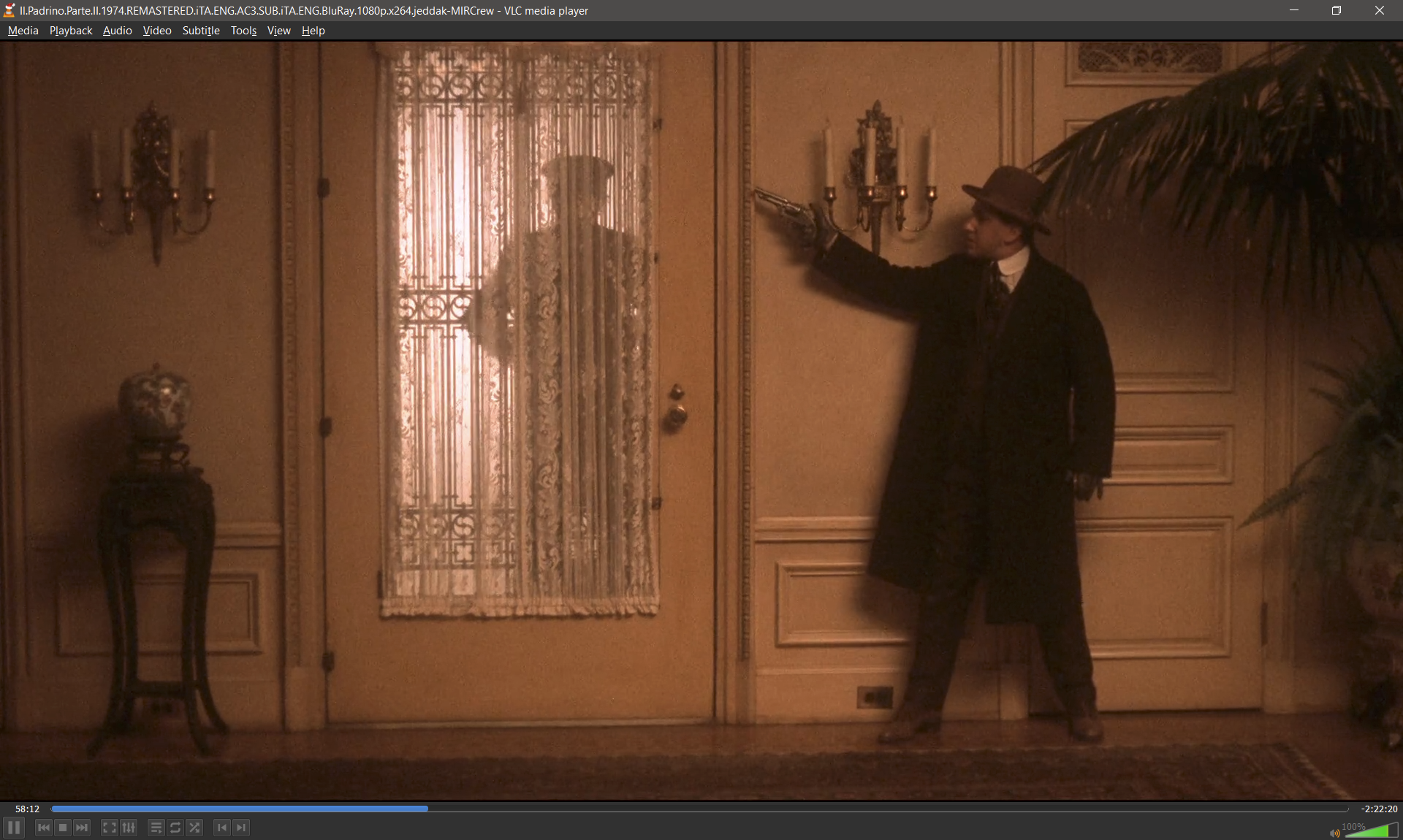This screenshot has width=1403, height=840.
Task: Expand the Audio menu
Action: coord(117,30)
